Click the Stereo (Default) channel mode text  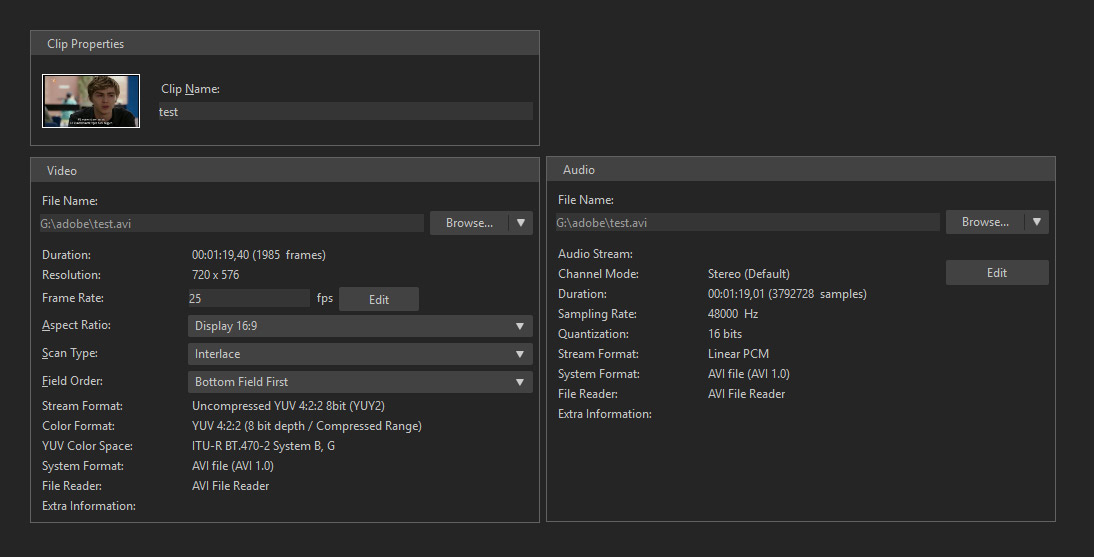[748, 274]
